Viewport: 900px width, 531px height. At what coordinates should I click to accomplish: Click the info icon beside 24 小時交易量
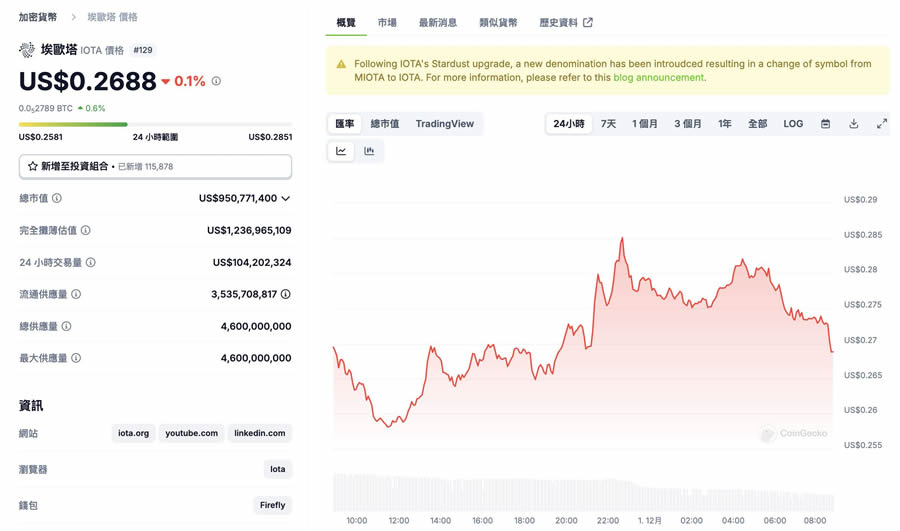coord(91,262)
